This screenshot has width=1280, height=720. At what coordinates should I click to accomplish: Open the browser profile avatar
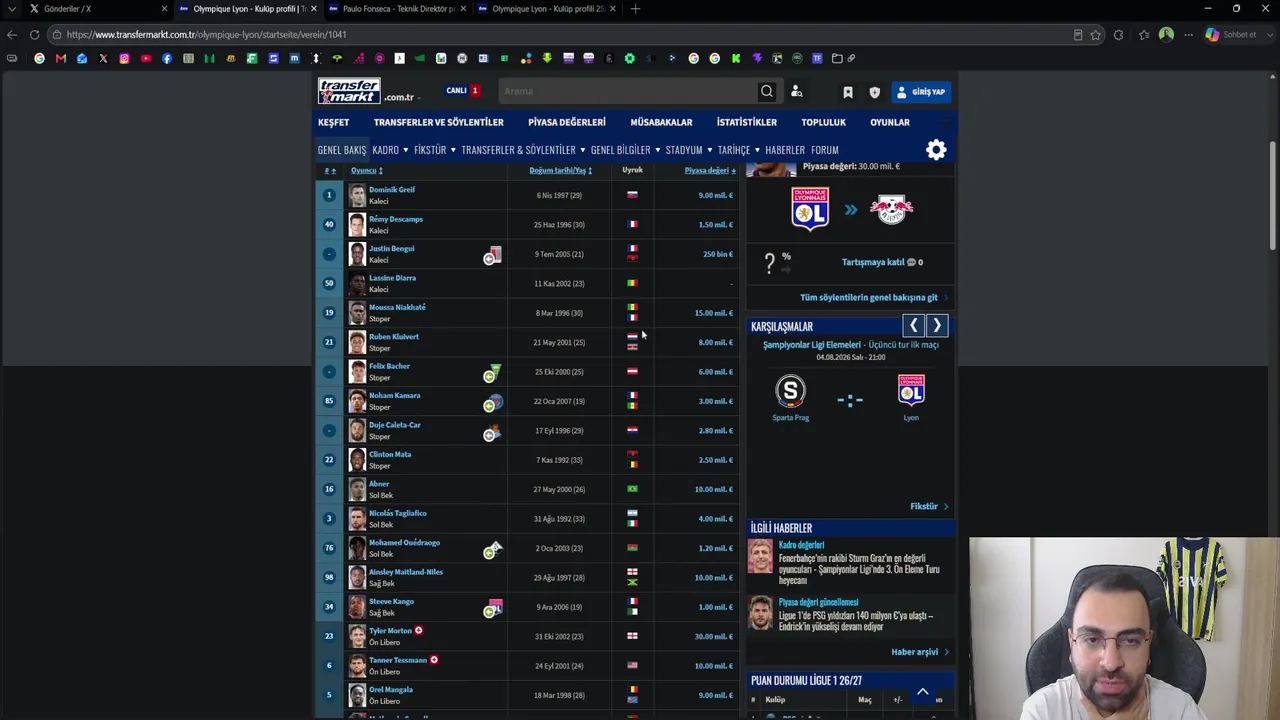(x=1166, y=35)
